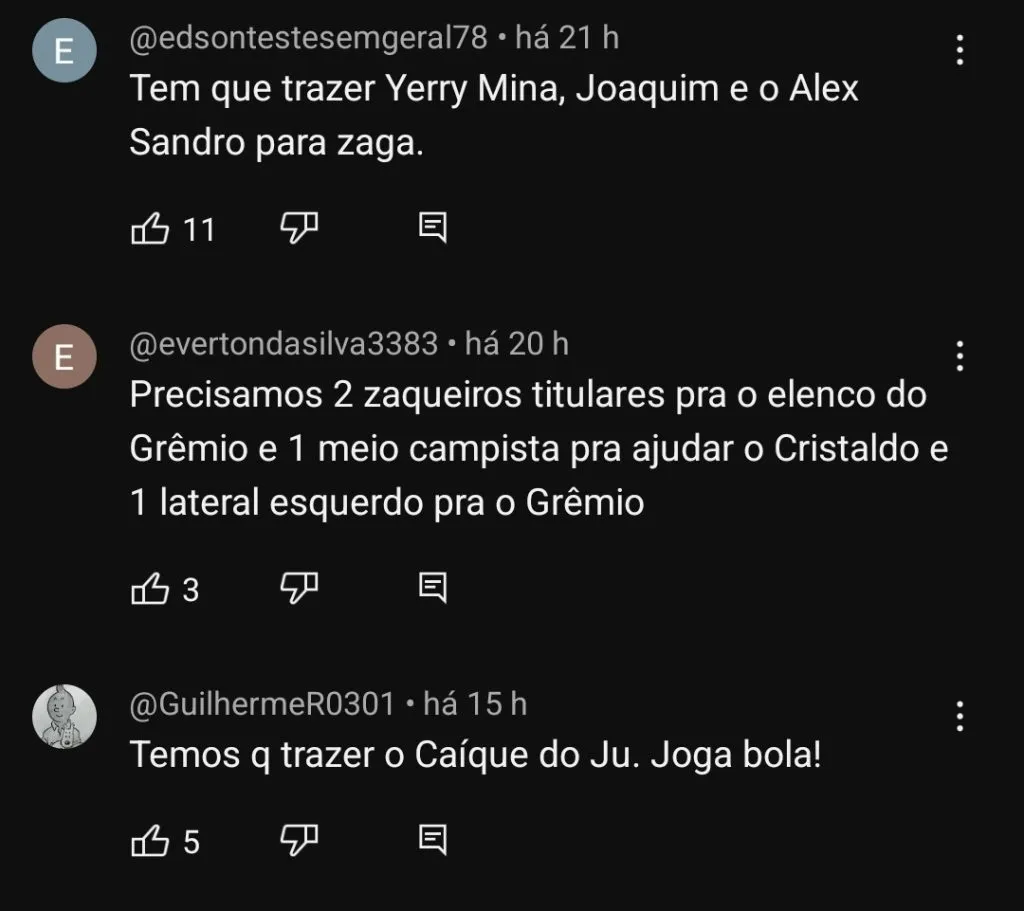Open reply box for @GuilhermeR0301's comment
Image resolution: width=1024 pixels, height=911 pixels.
coord(432,841)
